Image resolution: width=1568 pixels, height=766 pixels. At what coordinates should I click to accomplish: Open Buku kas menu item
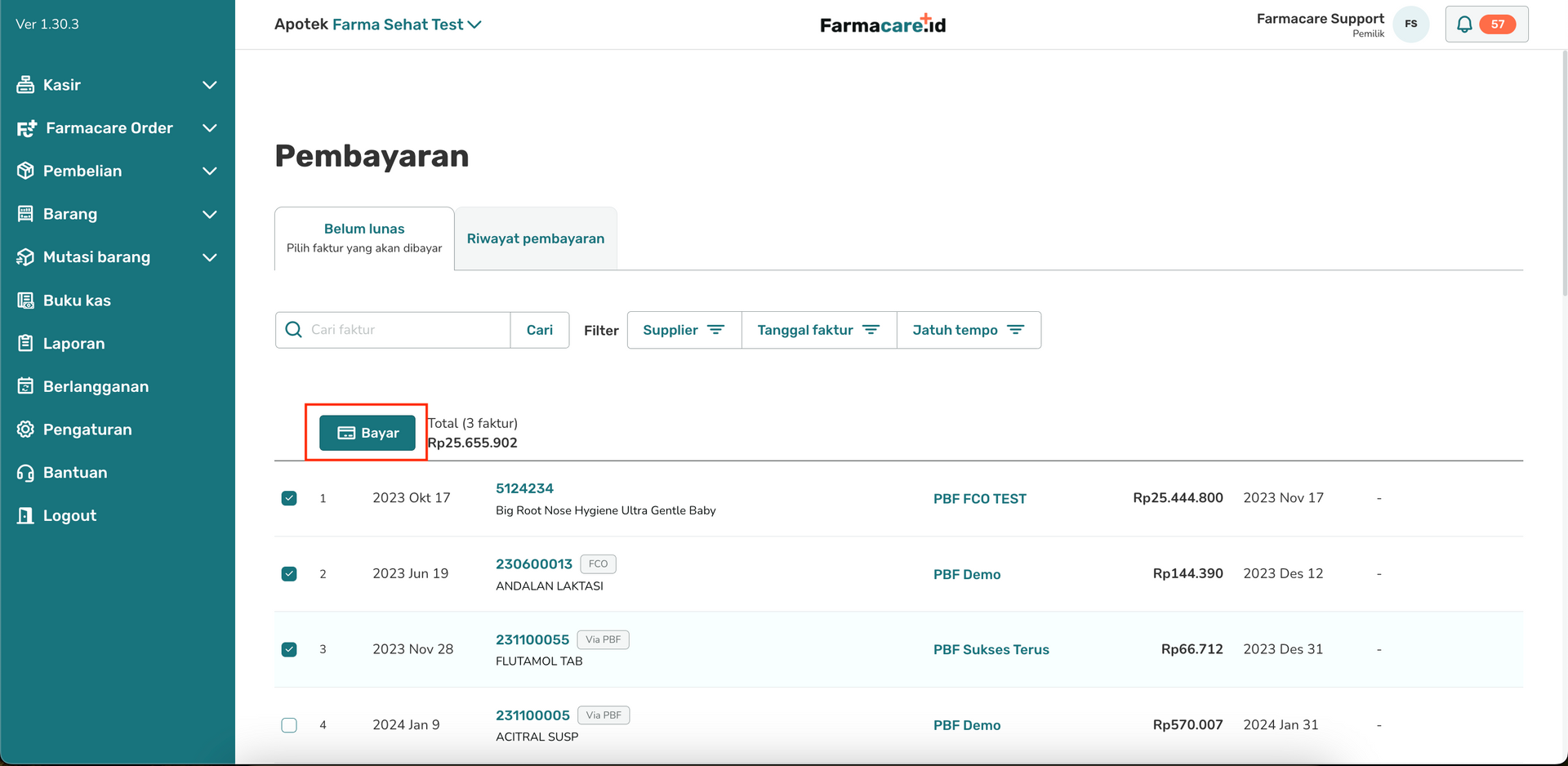tap(77, 301)
